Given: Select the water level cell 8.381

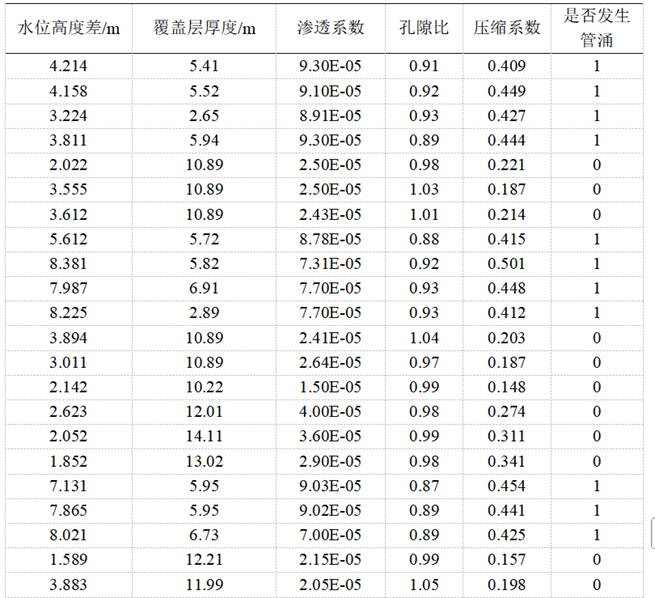Looking at the screenshot, I should point(69,264).
